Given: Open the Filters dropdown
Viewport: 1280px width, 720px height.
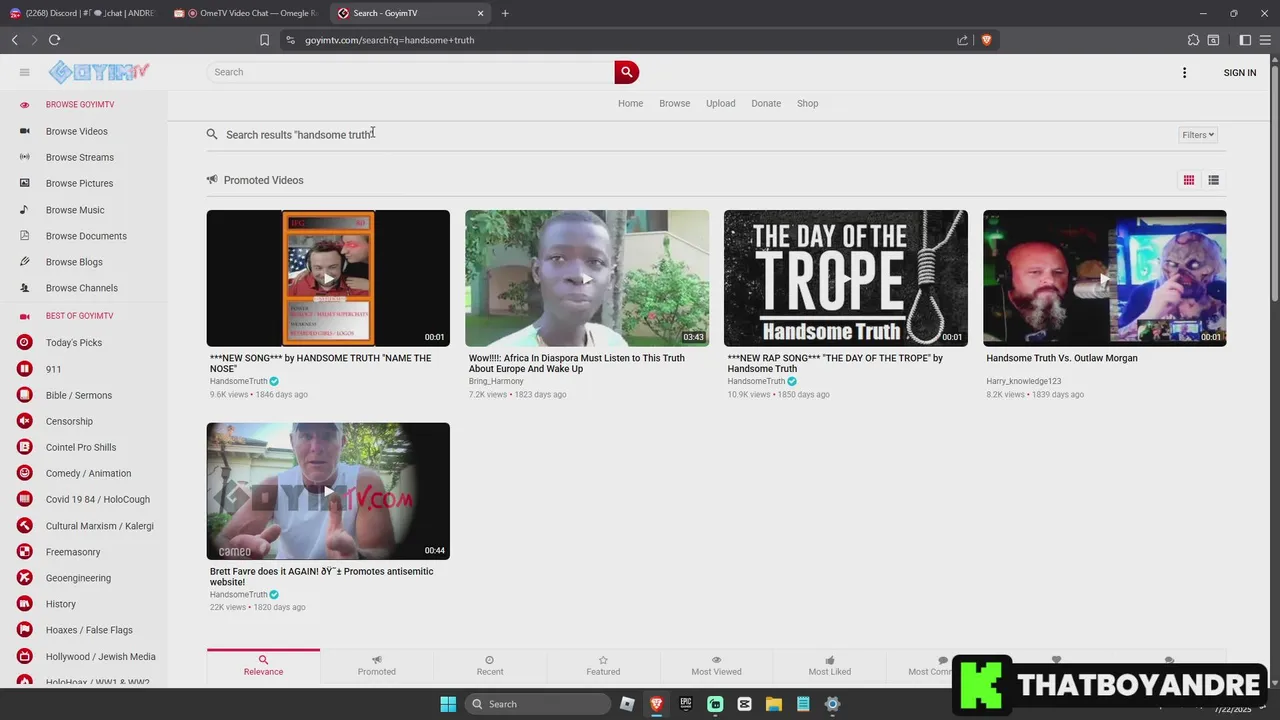Looking at the screenshot, I should (1198, 135).
